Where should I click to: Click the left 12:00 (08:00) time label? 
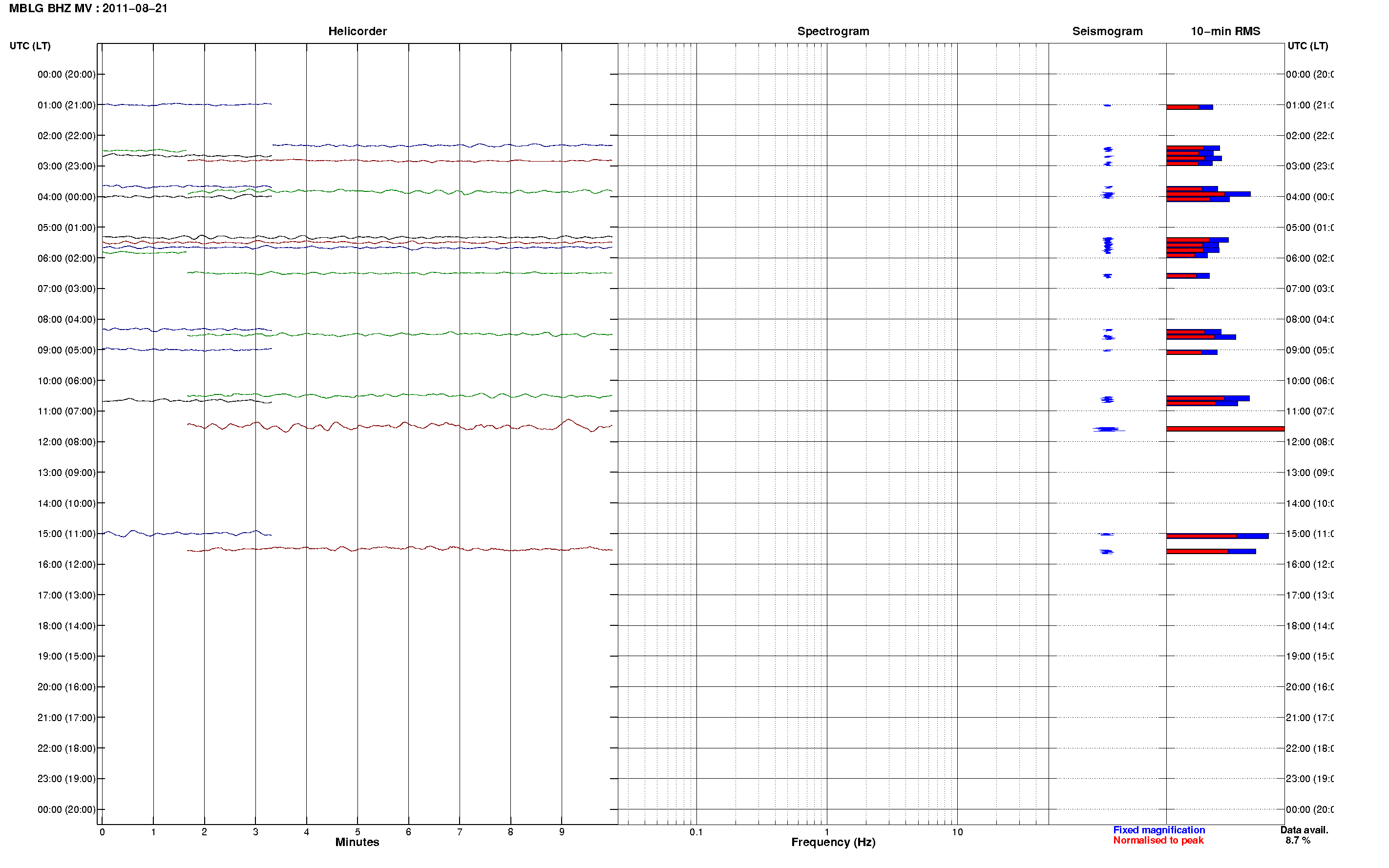[x=66, y=442]
